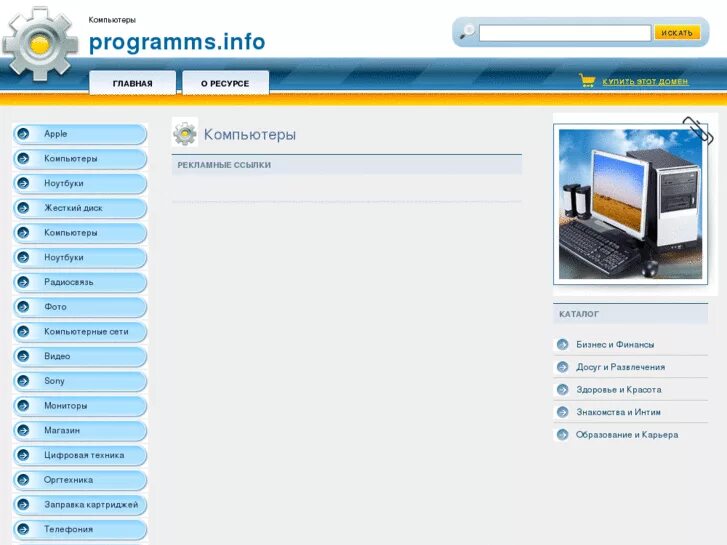This screenshot has width=727, height=545.
Task: Click the large gear site logo
Action: pos(40,45)
